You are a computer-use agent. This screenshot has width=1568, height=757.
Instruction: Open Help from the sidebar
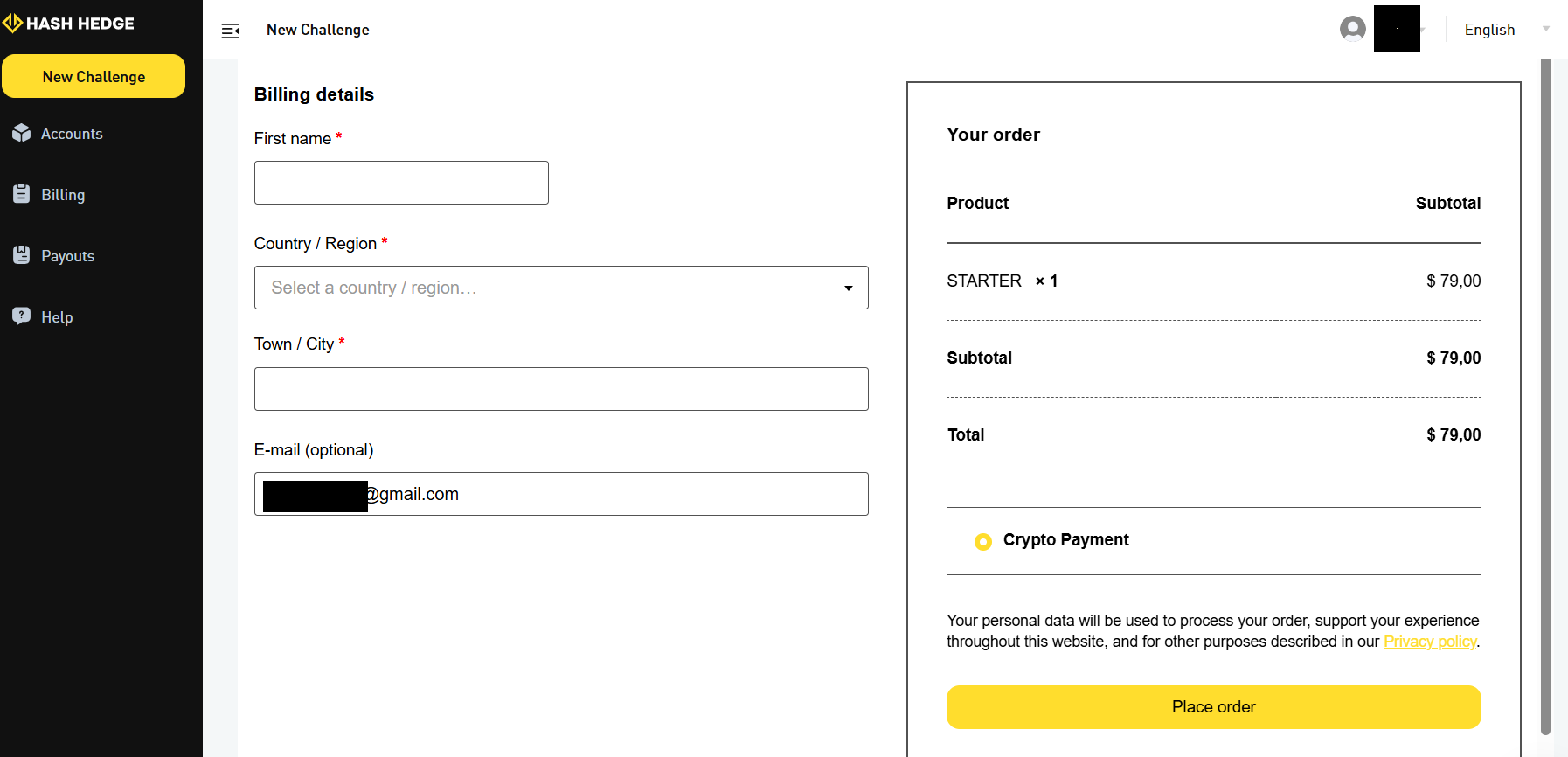57,317
